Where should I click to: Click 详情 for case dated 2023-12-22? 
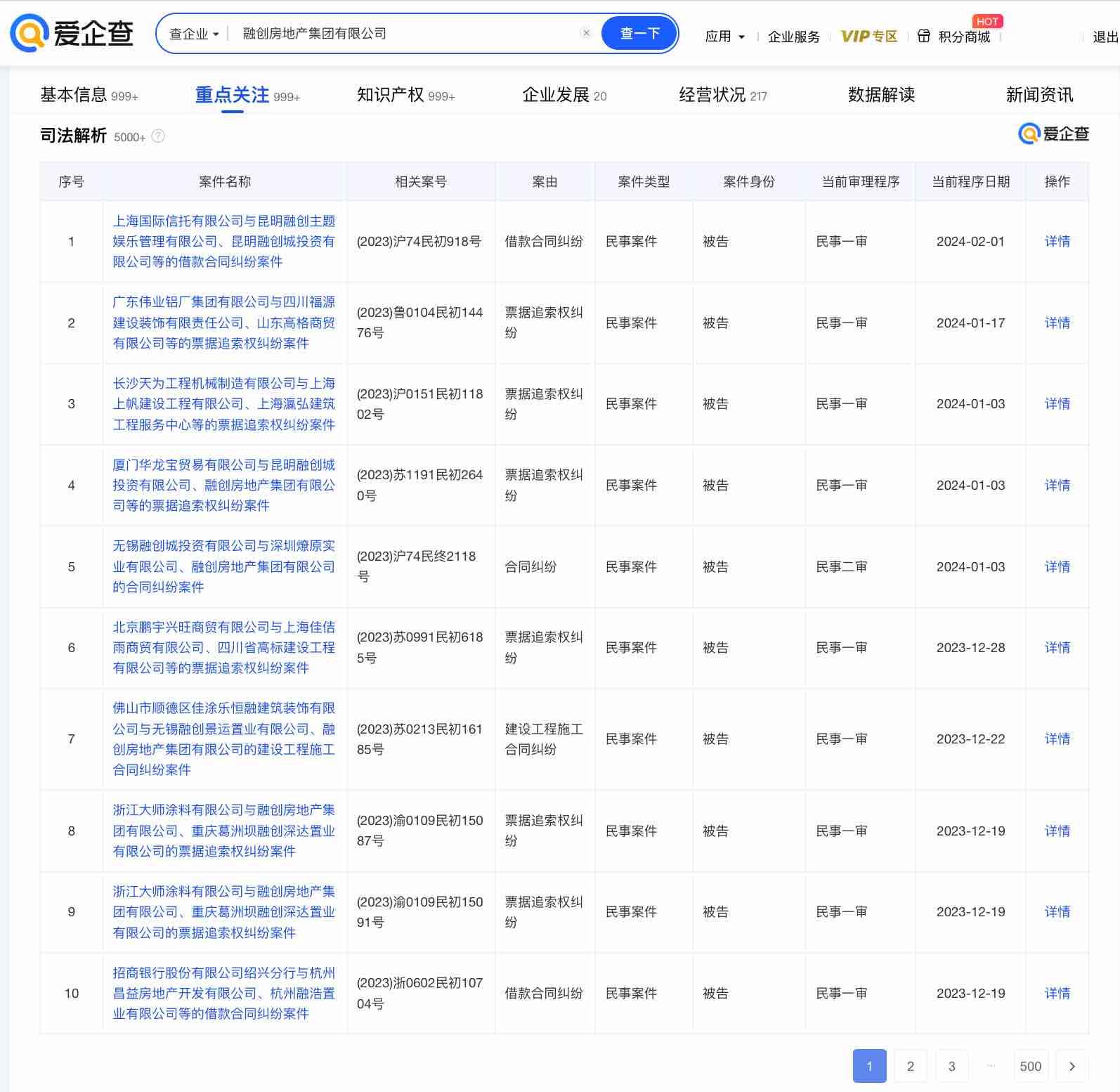point(1057,739)
